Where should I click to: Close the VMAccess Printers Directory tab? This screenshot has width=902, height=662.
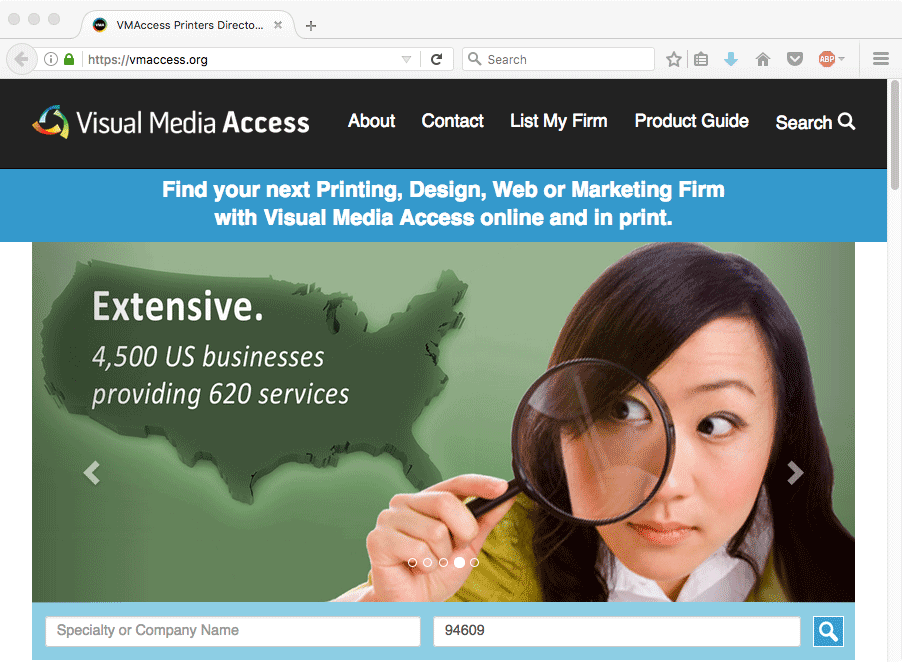pyautogui.click(x=278, y=25)
